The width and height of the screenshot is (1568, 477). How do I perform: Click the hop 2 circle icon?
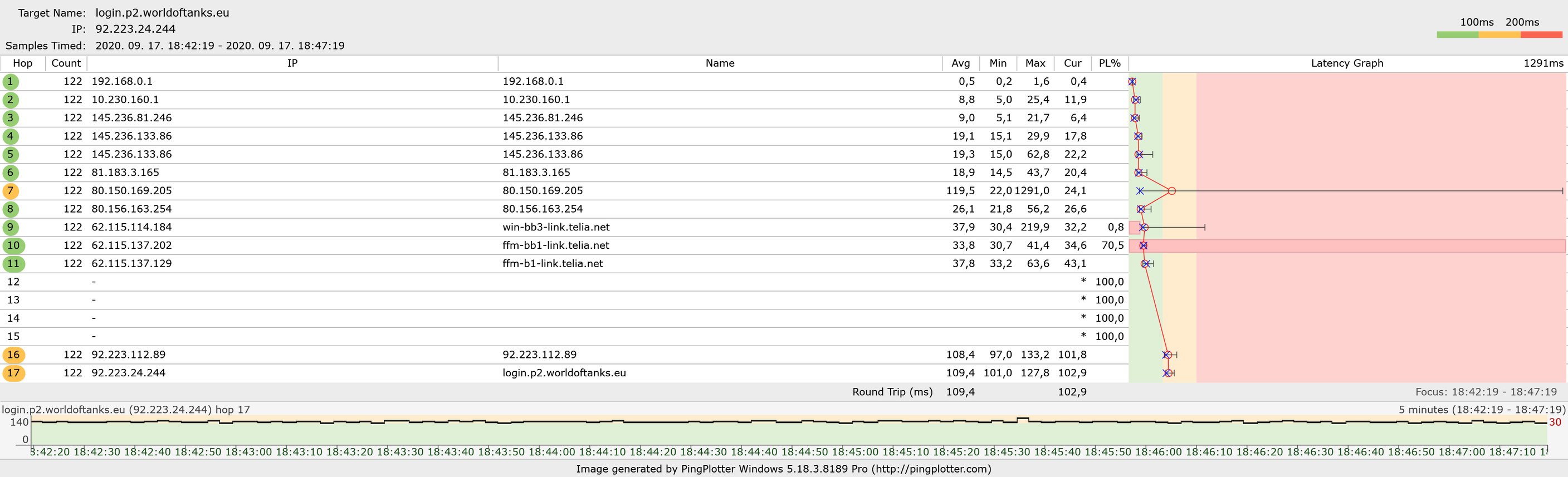pyautogui.click(x=11, y=100)
